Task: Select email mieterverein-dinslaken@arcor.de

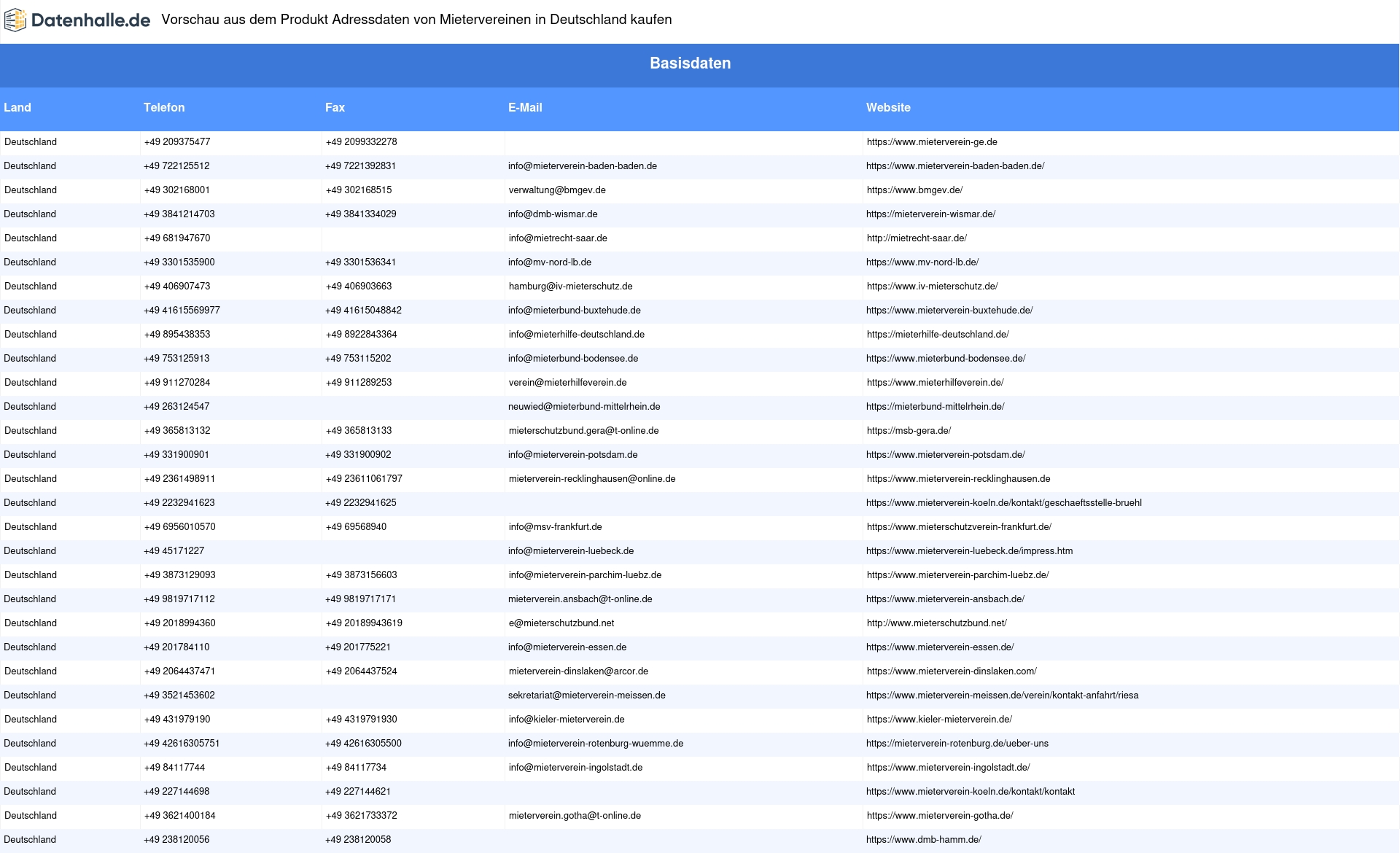Action: 579,671
